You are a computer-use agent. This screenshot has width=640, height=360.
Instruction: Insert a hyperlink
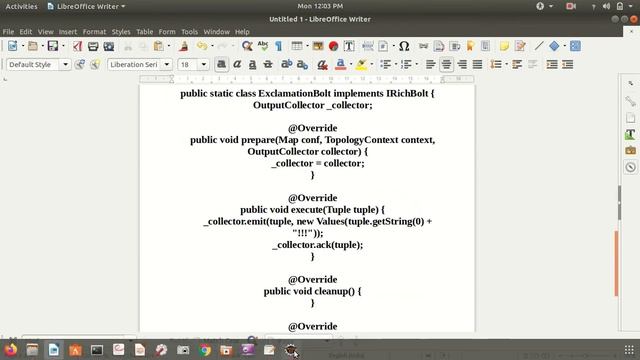(423, 46)
